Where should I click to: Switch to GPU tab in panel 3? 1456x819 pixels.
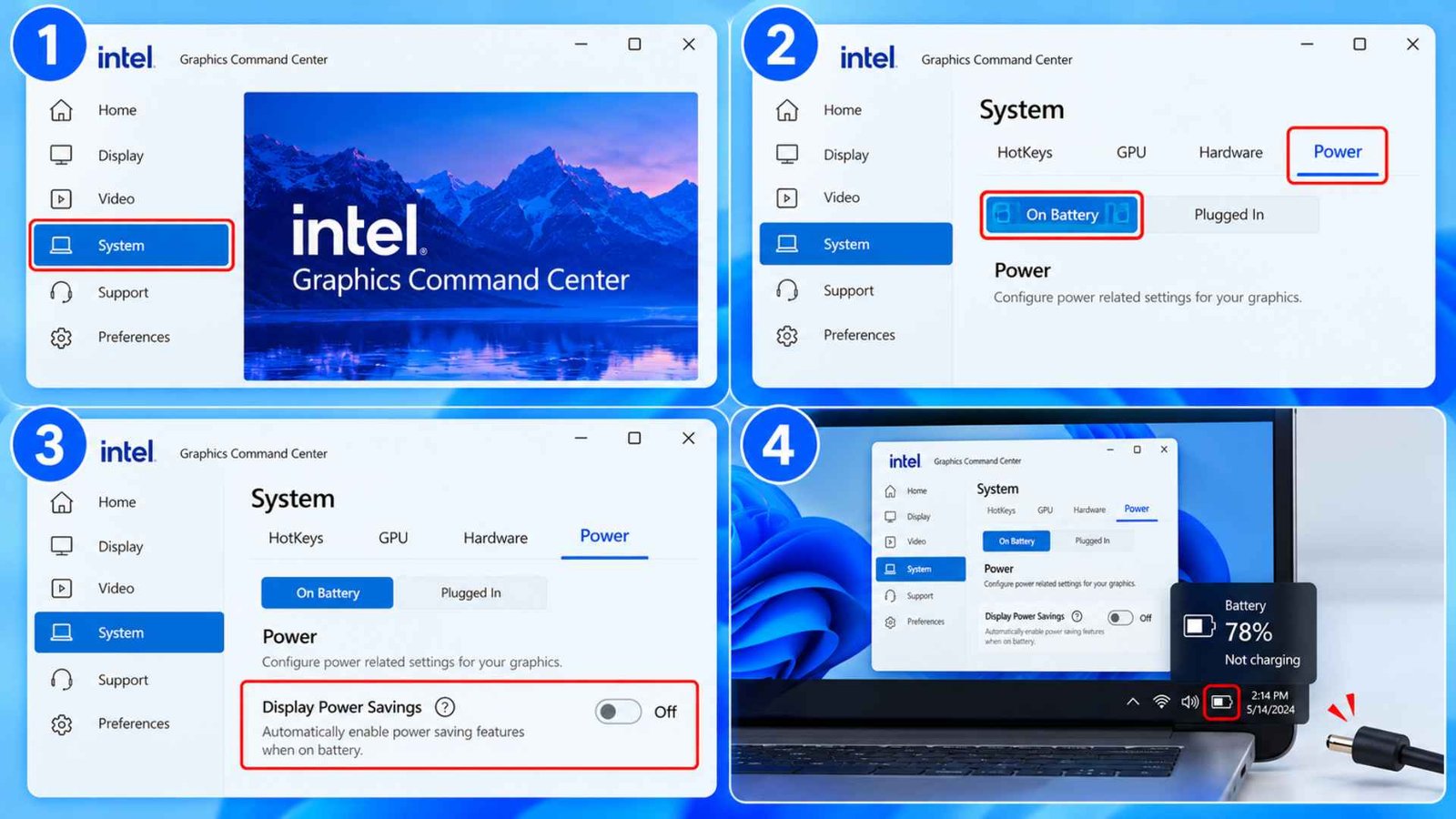393,538
